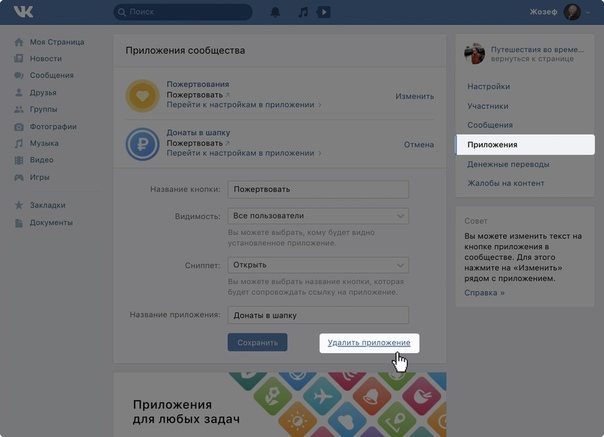The height and width of the screenshot is (437, 604).
Task: Open the Пожертвования heart app icon
Action: [143, 96]
